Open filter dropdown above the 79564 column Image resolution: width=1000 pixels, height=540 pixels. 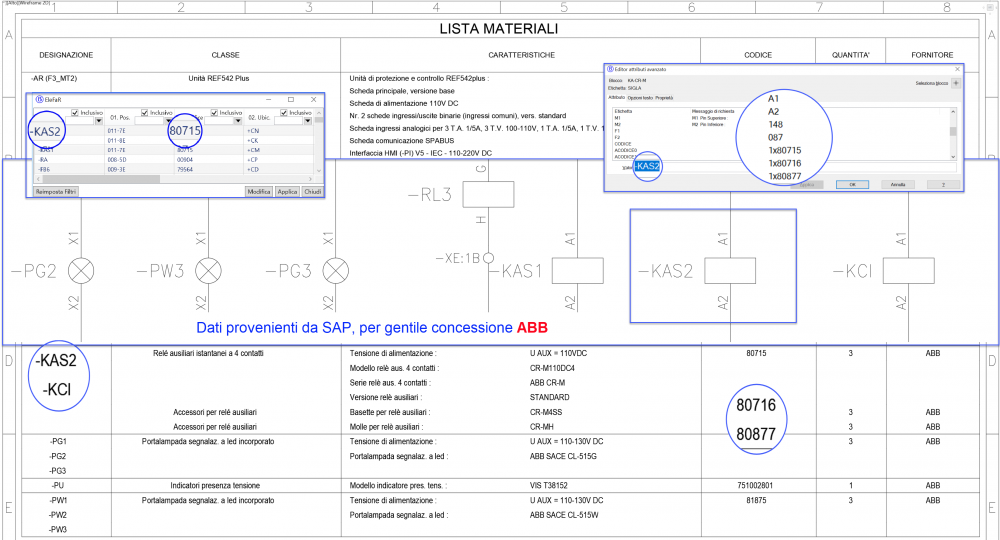[x=238, y=121]
